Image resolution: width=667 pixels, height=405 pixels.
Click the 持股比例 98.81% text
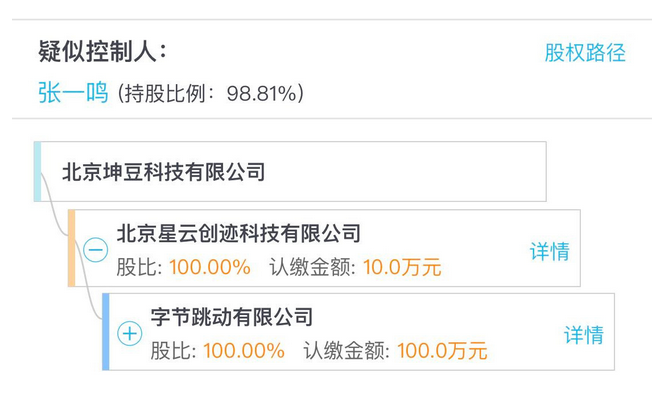pos(211,95)
